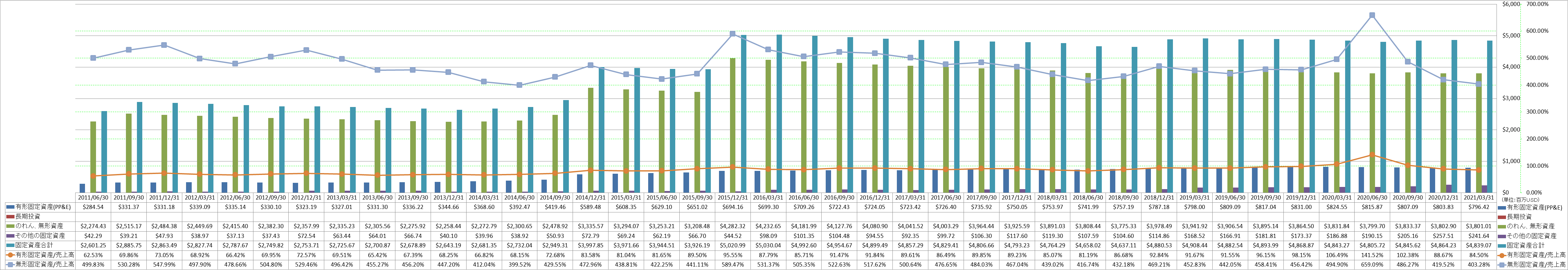The height and width of the screenshot is (270, 1568).
Task: Click intangible ratio line marker at 2015/12/31
Action: [x=732, y=34]
